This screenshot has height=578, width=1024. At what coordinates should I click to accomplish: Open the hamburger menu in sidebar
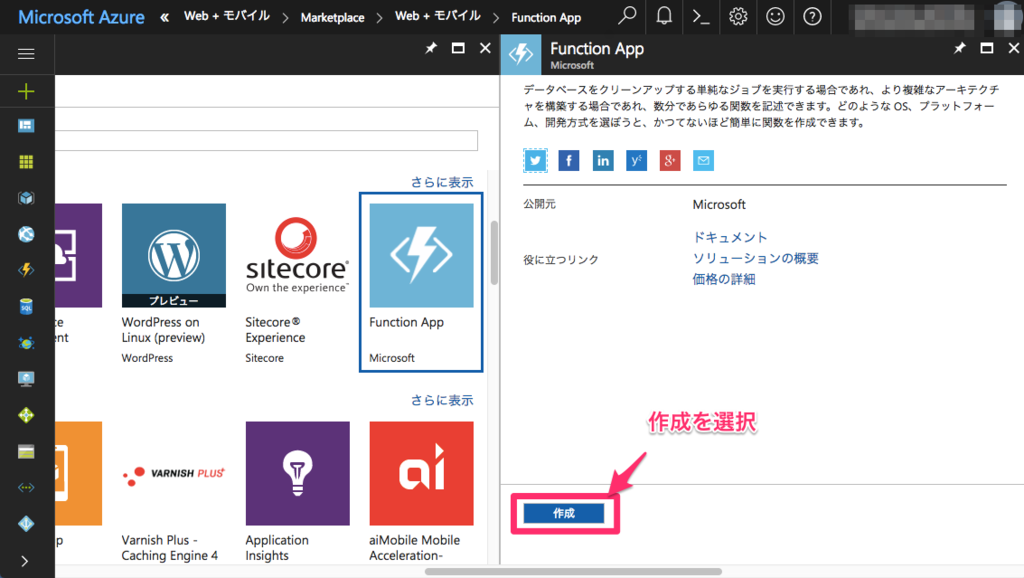[26, 54]
